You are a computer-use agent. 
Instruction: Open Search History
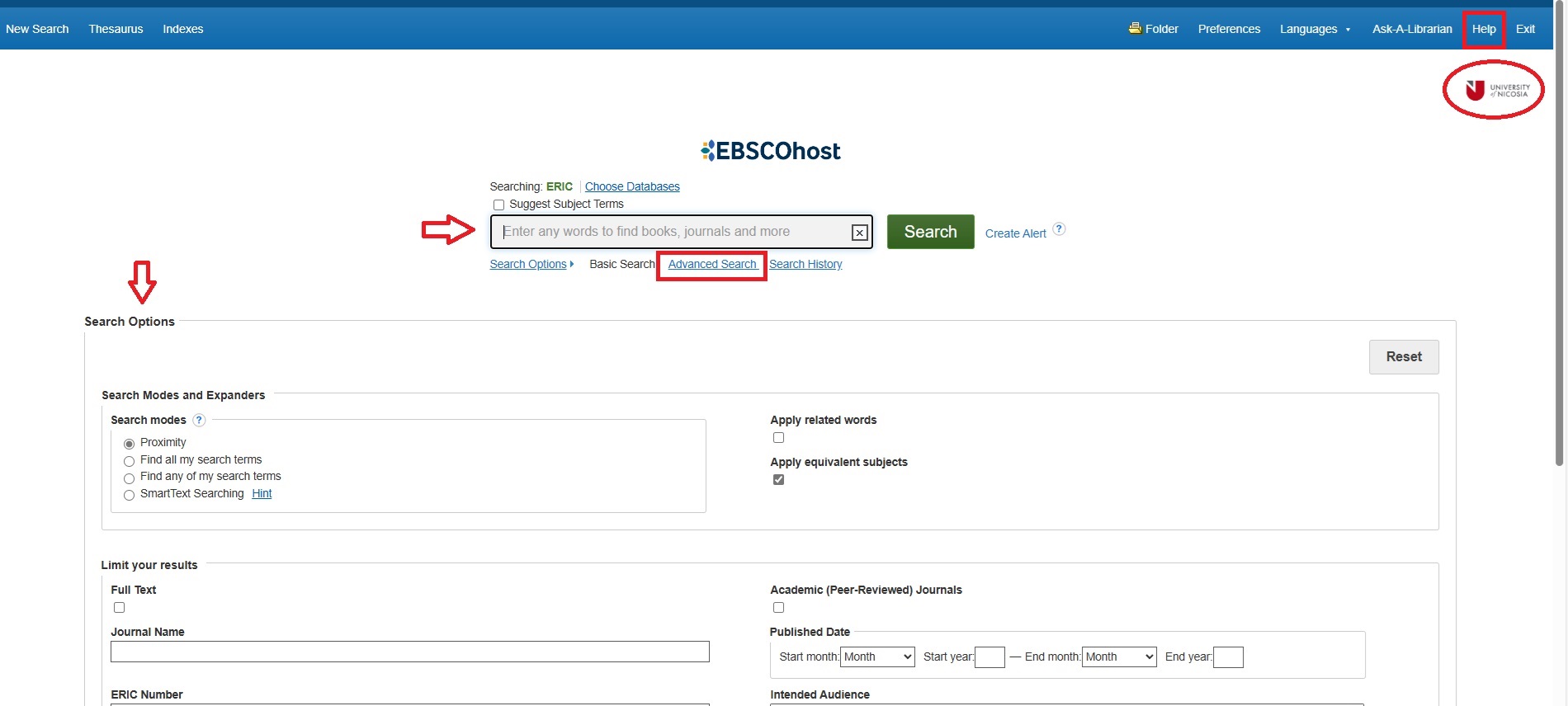805,264
